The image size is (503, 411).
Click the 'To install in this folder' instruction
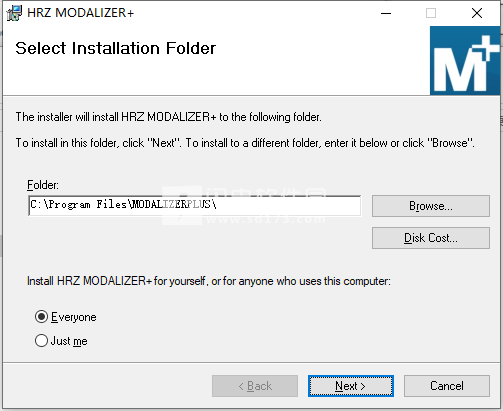click(245, 143)
